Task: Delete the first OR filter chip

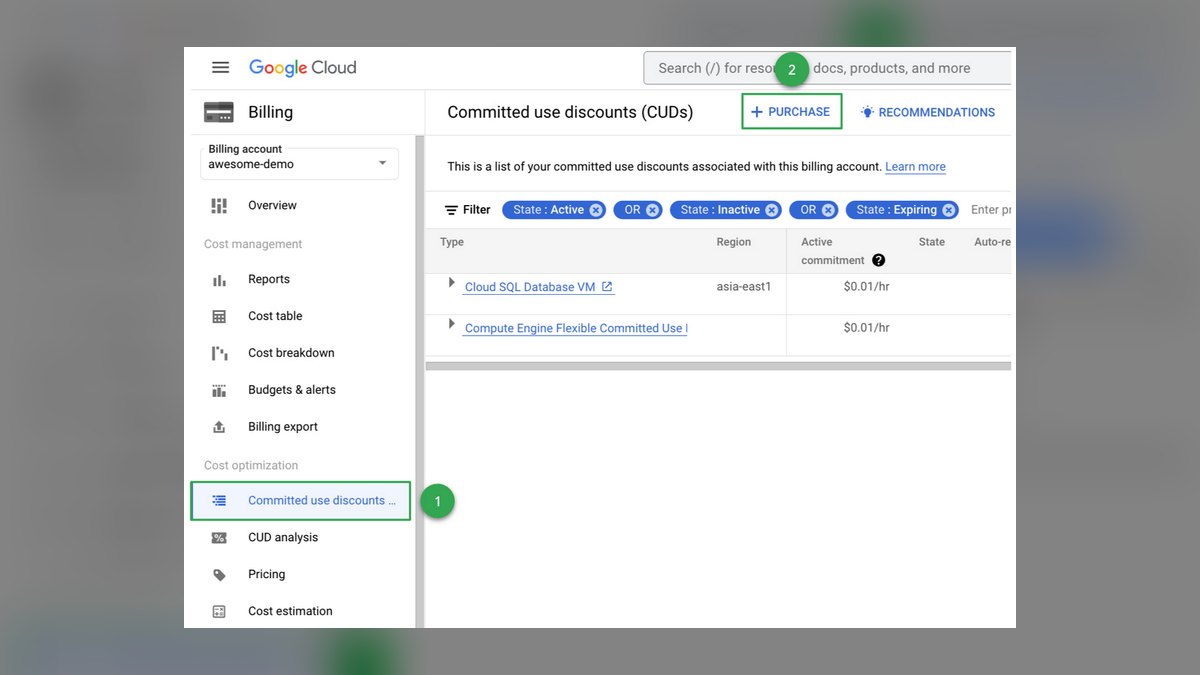Action: [x=653, y=210]
